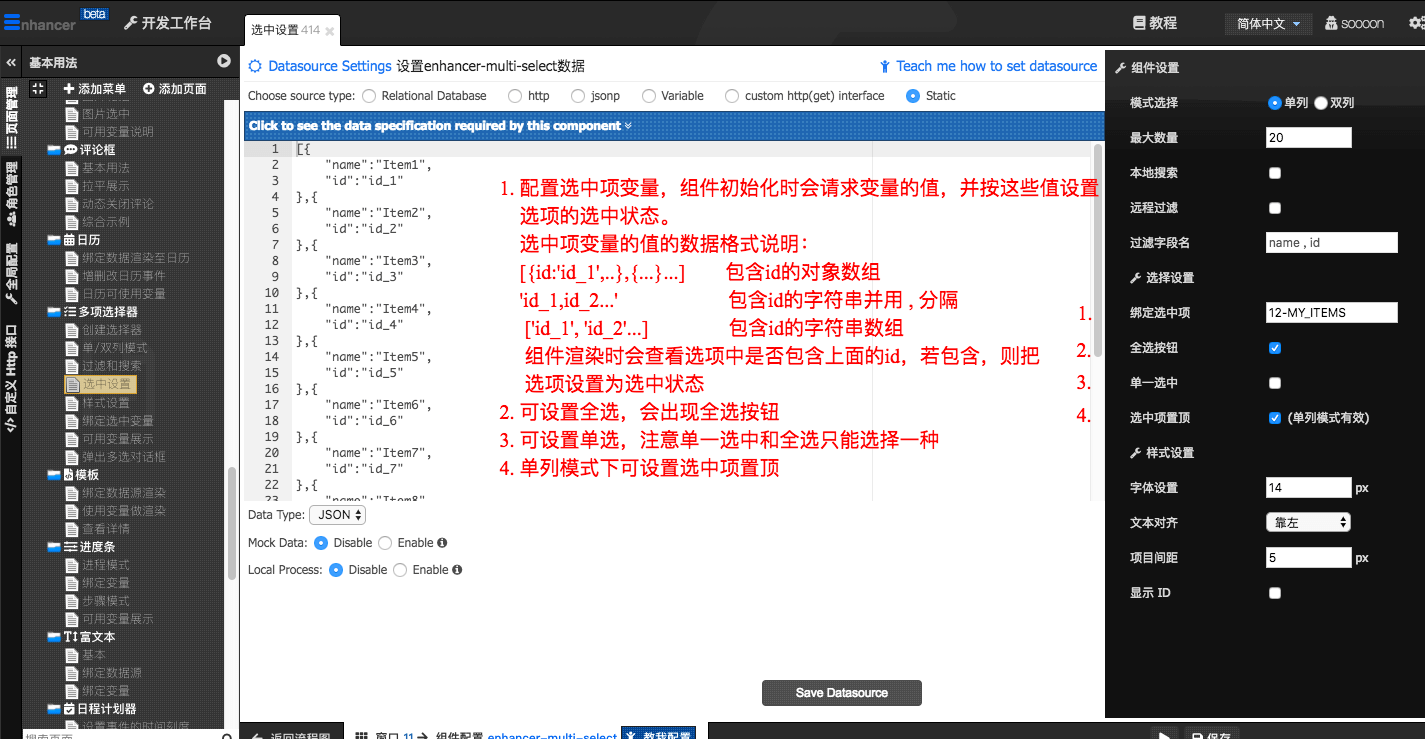This screenshot has height=739, width=1425.
Task: Enable the 本地搜索 checkbox
Action: (1275, 173)
